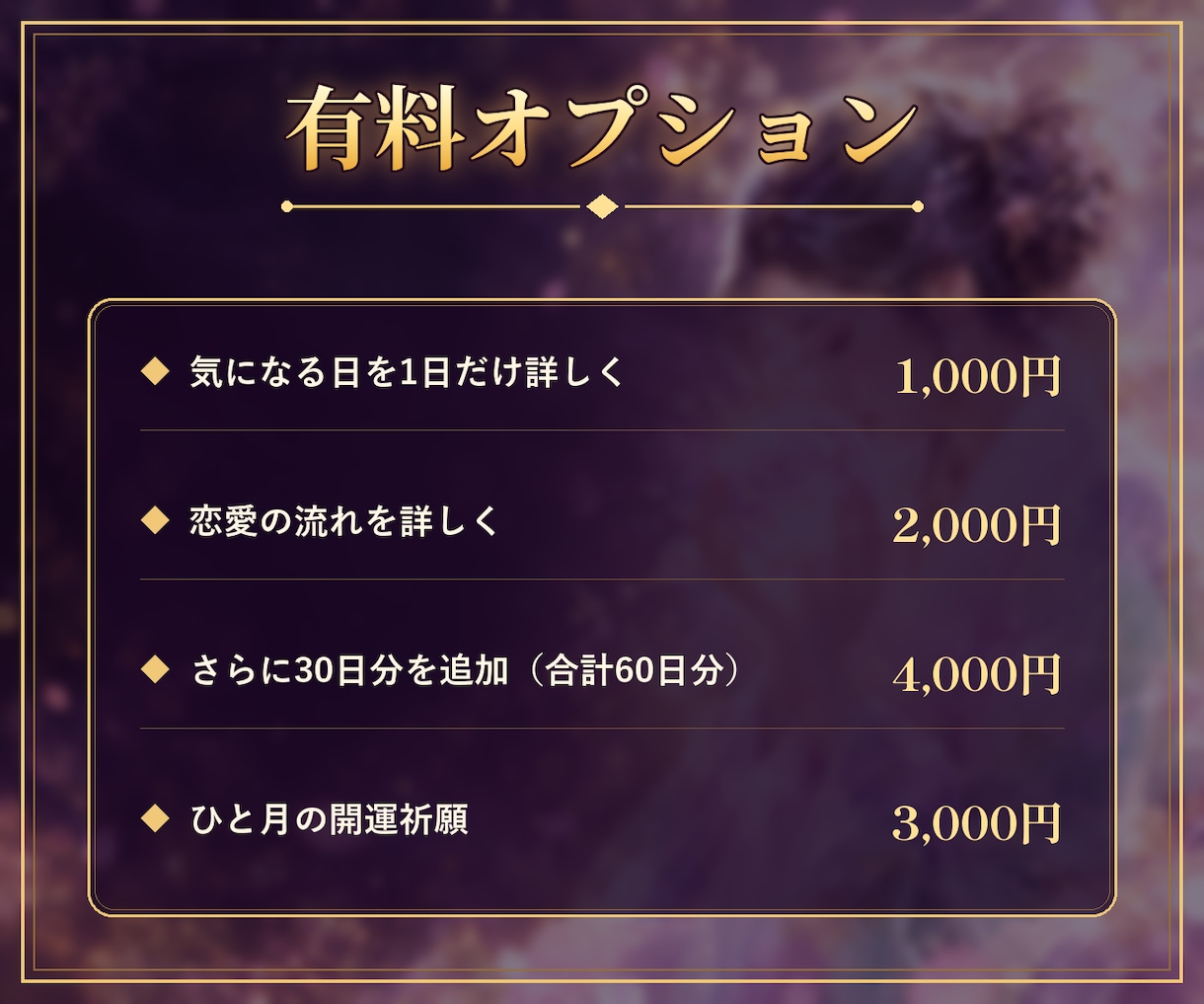The height and width of the screenshot is (1004, 1204).
Task: Click the left gold line of the title divider
Action: [436, 206]
